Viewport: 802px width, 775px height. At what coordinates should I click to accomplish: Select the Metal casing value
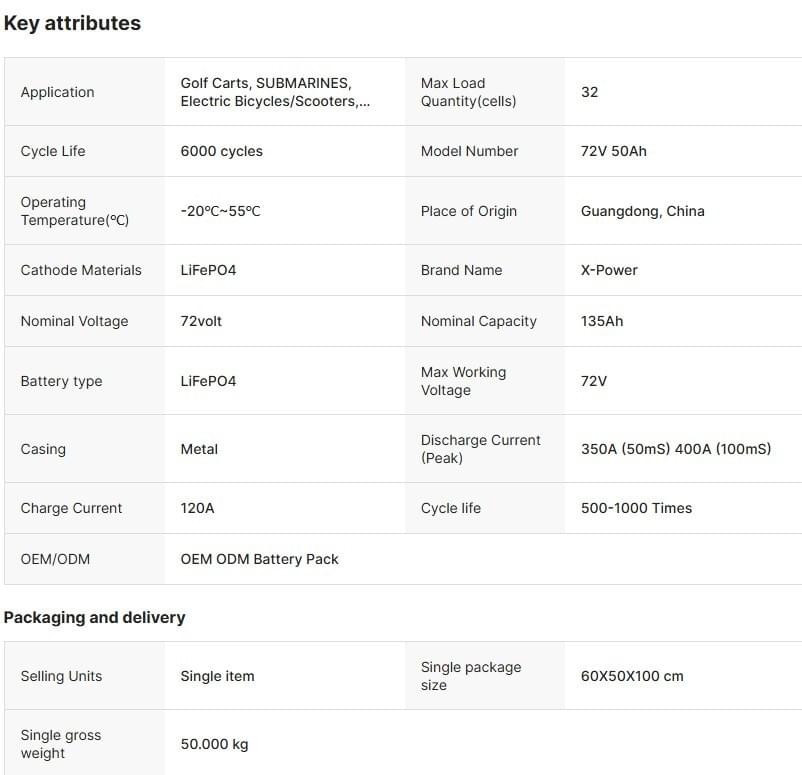[x=199, y=449]
